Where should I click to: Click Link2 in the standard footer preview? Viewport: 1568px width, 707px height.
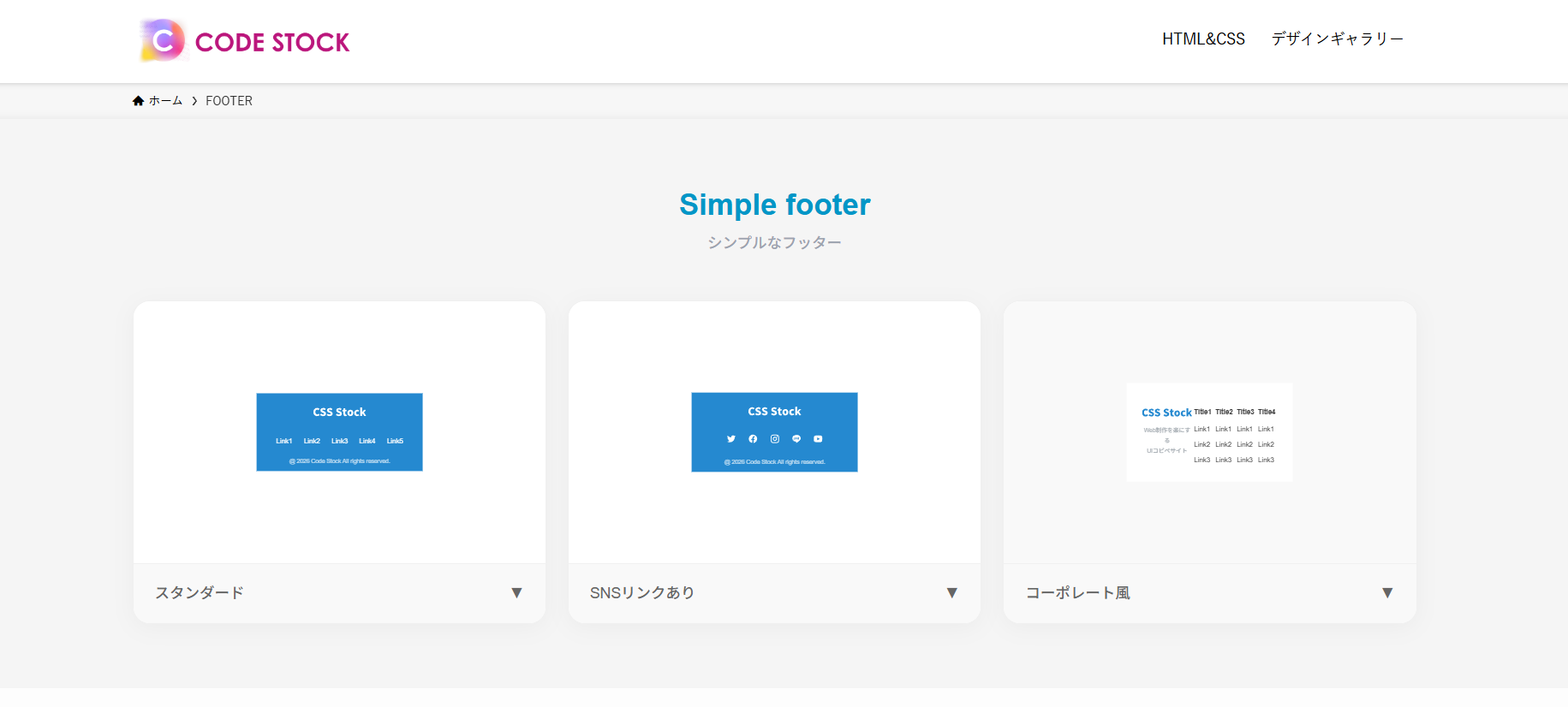[x=312, y=441]
